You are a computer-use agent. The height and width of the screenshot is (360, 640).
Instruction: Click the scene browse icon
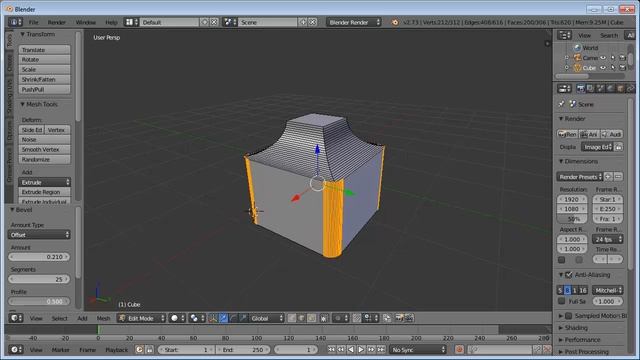tap(230, 22)
